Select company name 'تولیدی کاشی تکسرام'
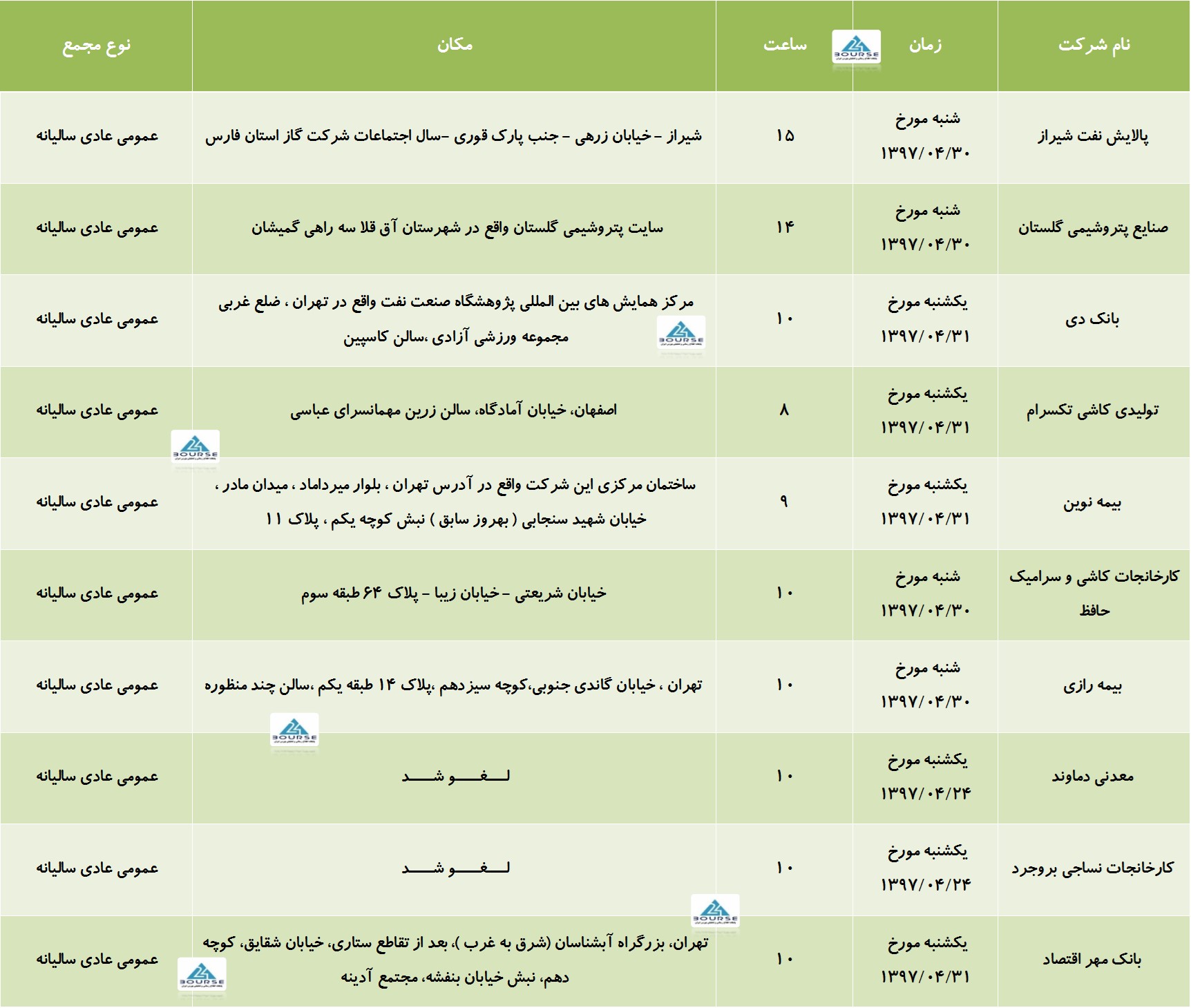 point(1092,410)
